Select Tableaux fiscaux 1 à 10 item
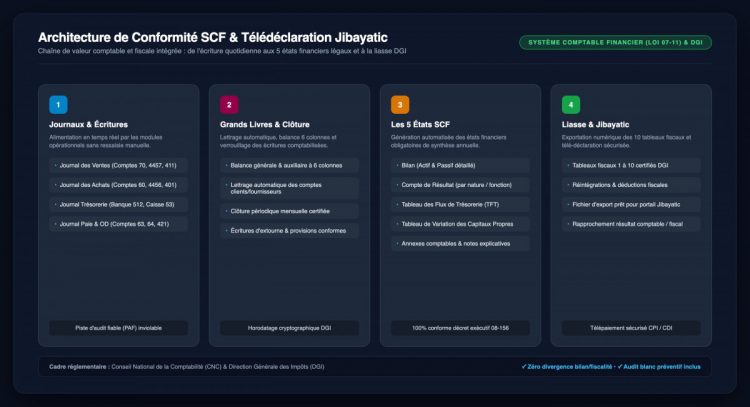 pos(631,165)
